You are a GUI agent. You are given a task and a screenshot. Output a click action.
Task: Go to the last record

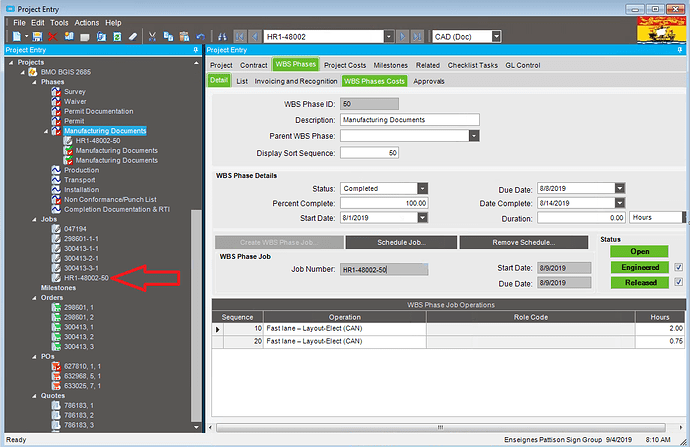click(417, 37)
